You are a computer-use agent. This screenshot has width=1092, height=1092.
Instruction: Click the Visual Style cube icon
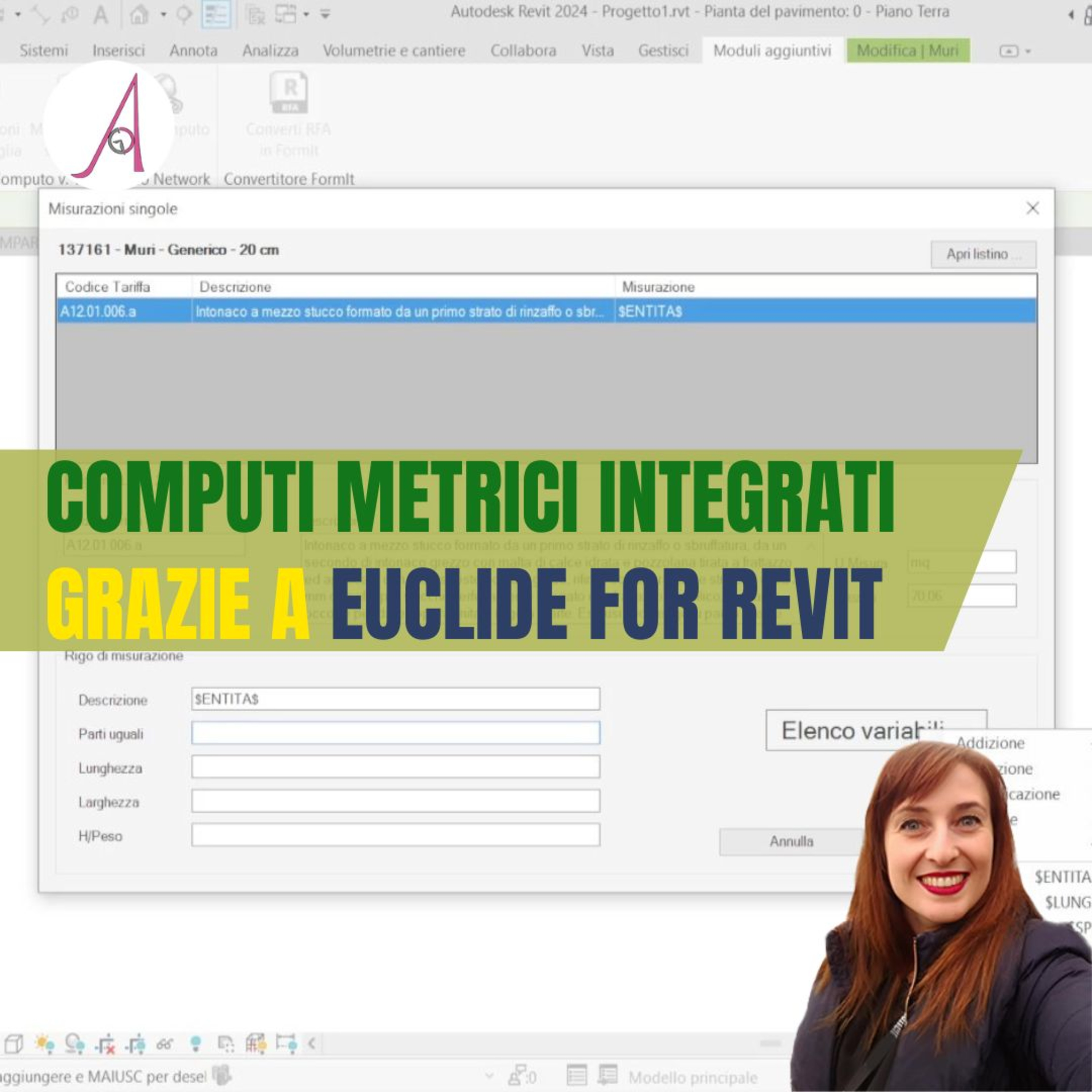point(13,1043)
